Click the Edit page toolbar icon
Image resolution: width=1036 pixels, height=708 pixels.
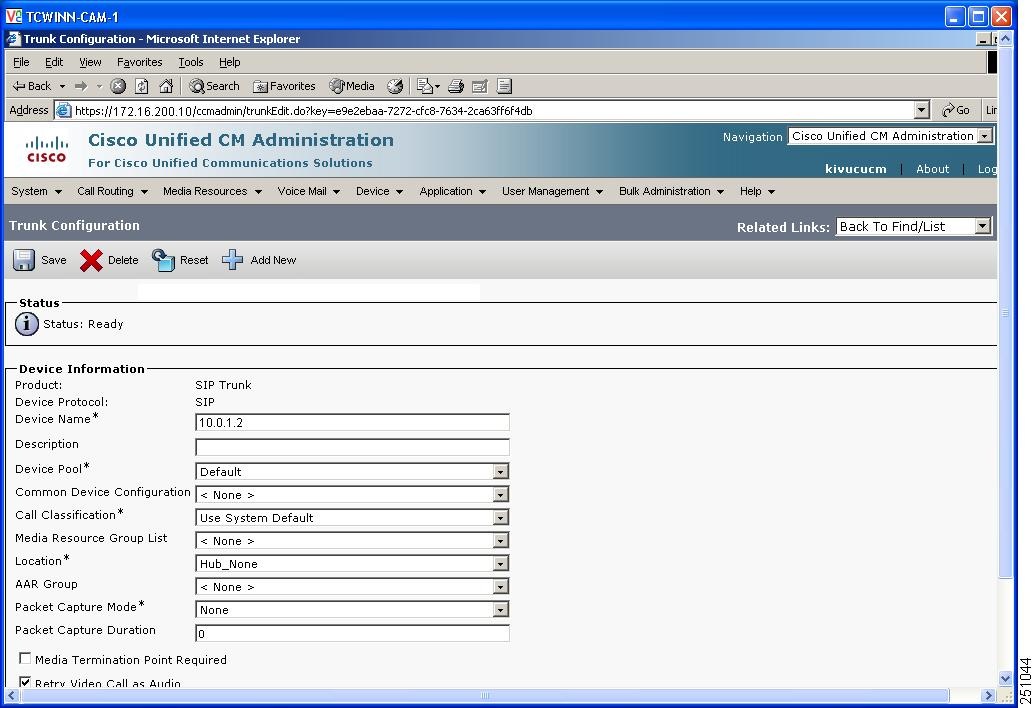click(480, 86)
